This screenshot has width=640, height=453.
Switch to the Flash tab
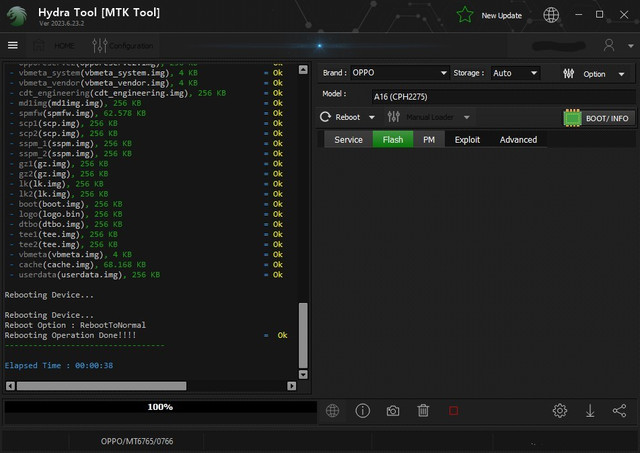pyautogui.click(x=393, y=140)
